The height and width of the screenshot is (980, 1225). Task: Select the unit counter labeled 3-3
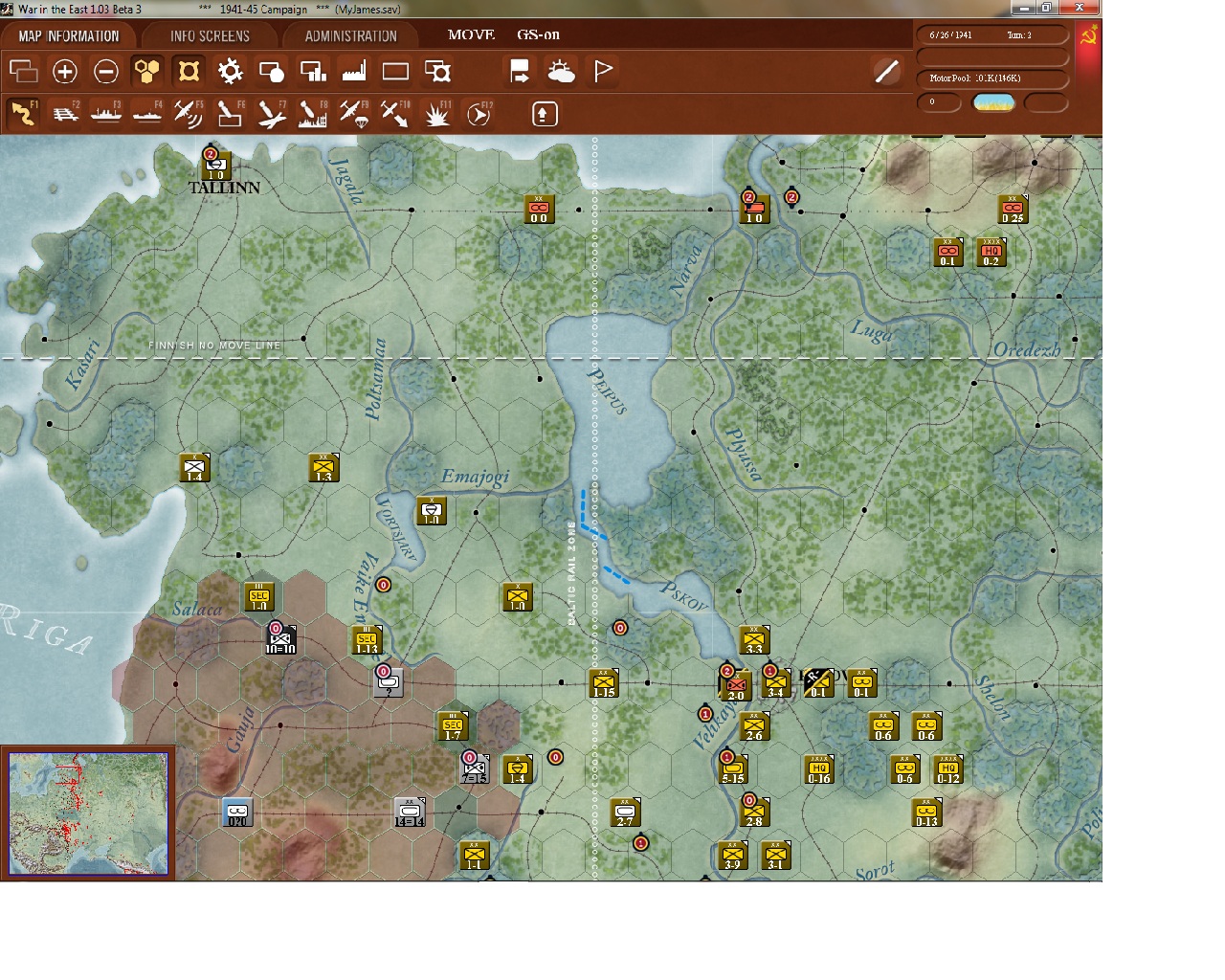[x=754, y=640]
